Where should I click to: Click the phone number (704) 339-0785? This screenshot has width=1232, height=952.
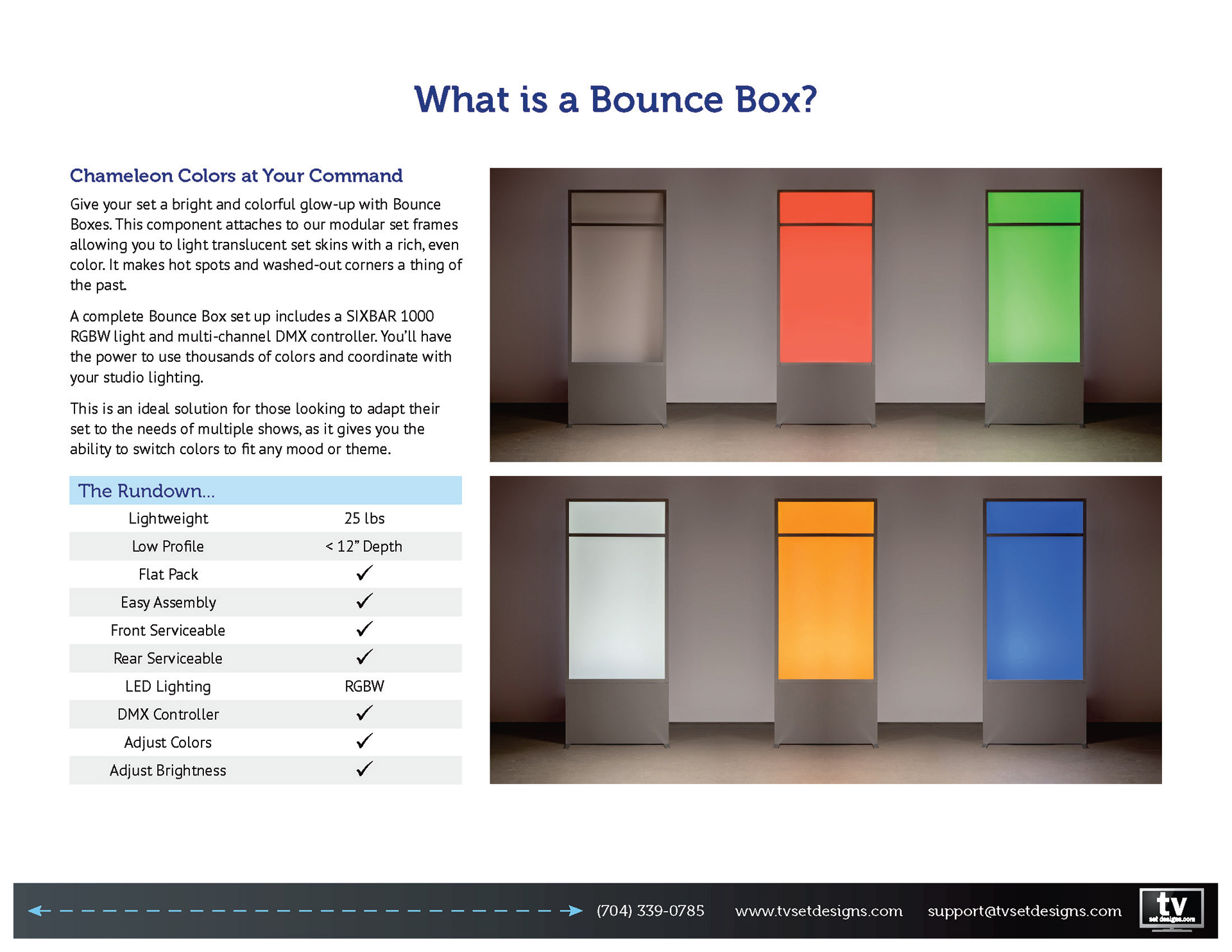point(650,911)
